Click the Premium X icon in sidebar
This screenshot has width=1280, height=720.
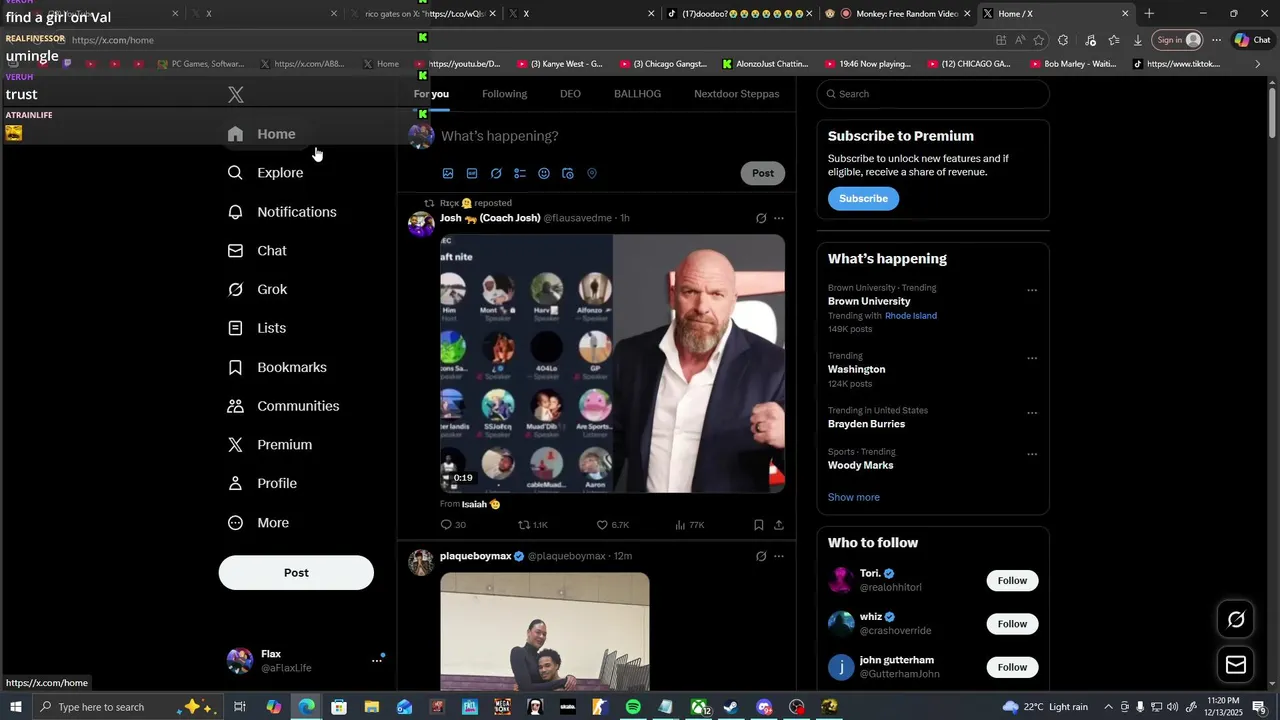[235, 445]
